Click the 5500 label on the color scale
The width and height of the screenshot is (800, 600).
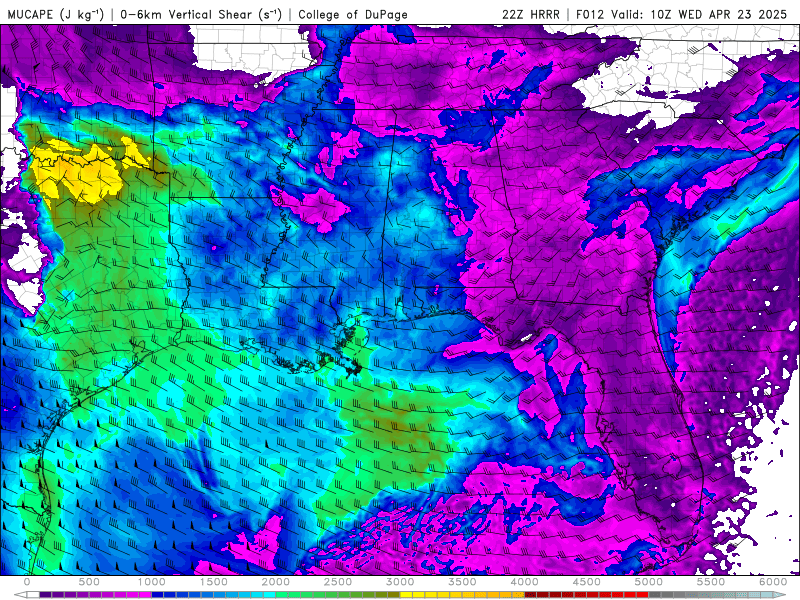711,582
